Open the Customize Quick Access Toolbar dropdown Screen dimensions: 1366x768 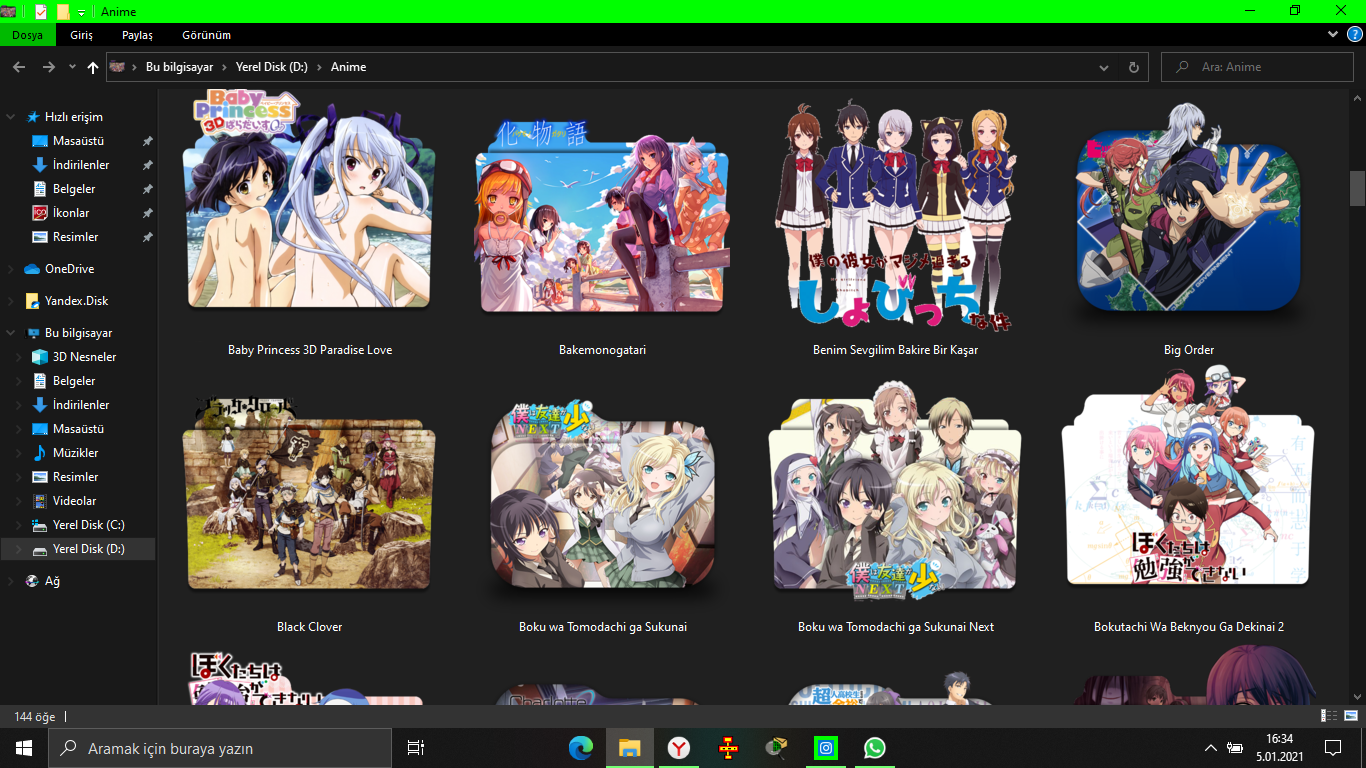click(x=81, y=12)
